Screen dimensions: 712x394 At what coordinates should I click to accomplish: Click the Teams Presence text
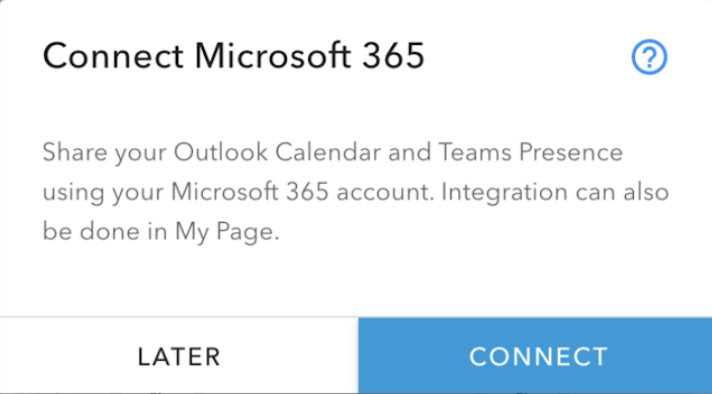pyautogui.click(x=530, y=152)
